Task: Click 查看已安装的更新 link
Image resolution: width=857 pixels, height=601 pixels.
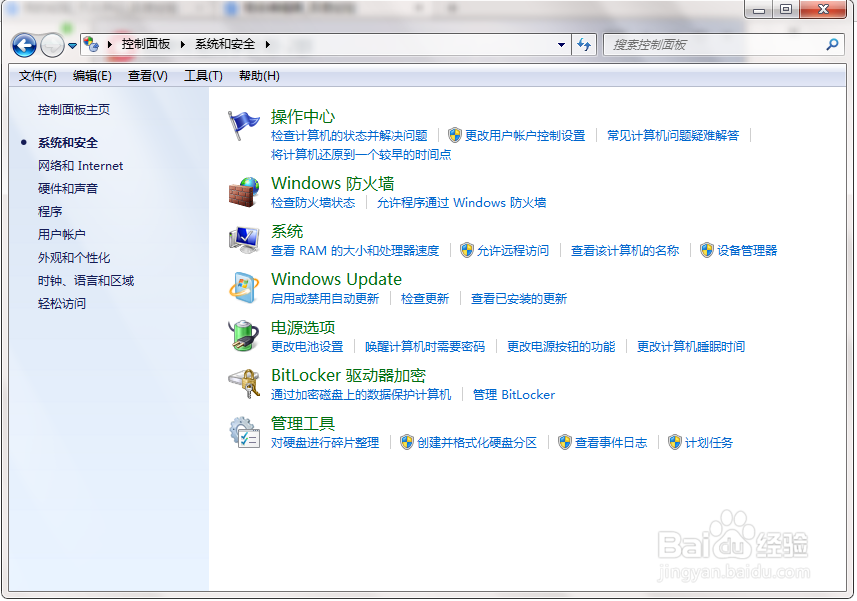Action: point(519,298)
